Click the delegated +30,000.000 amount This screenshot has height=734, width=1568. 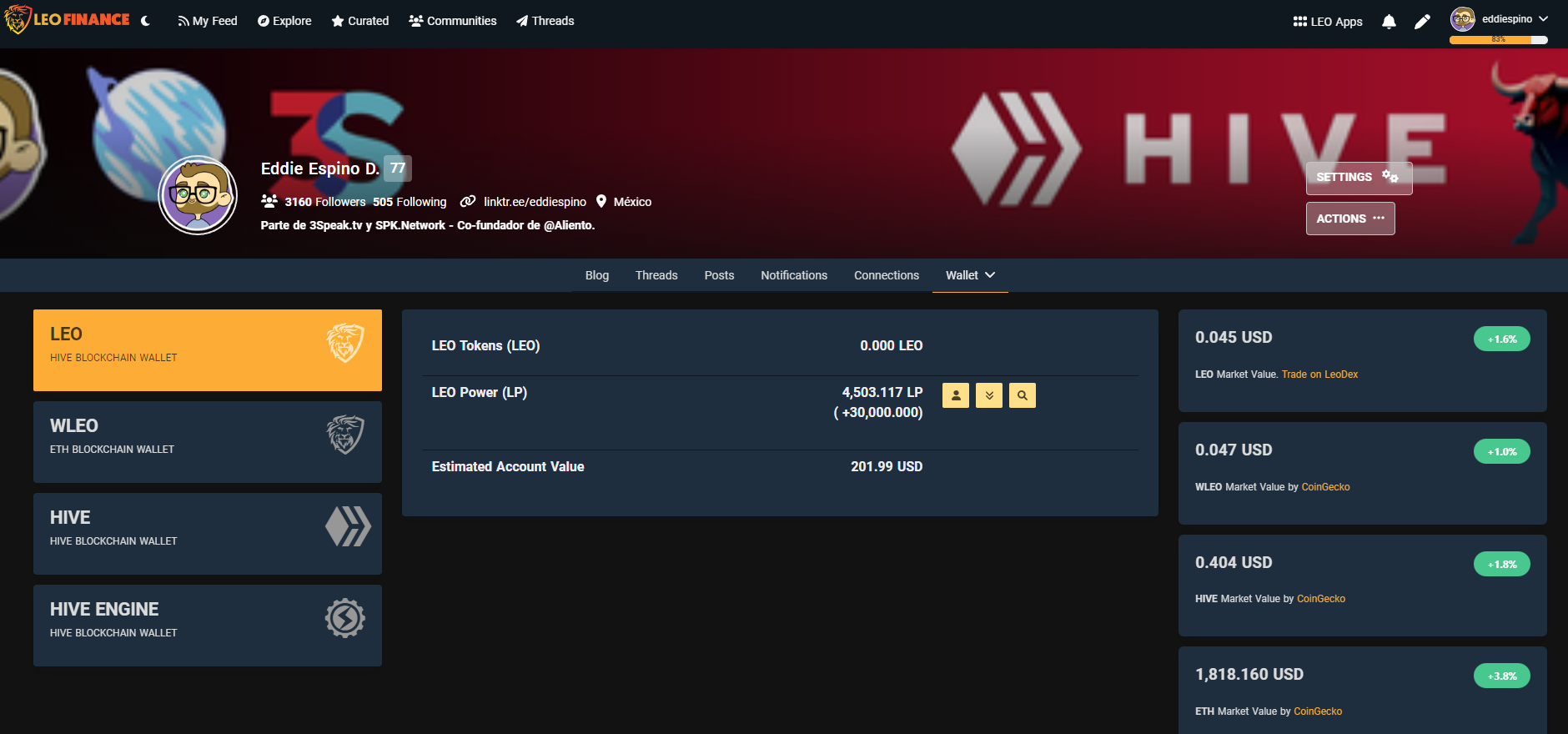coord(878,413)
